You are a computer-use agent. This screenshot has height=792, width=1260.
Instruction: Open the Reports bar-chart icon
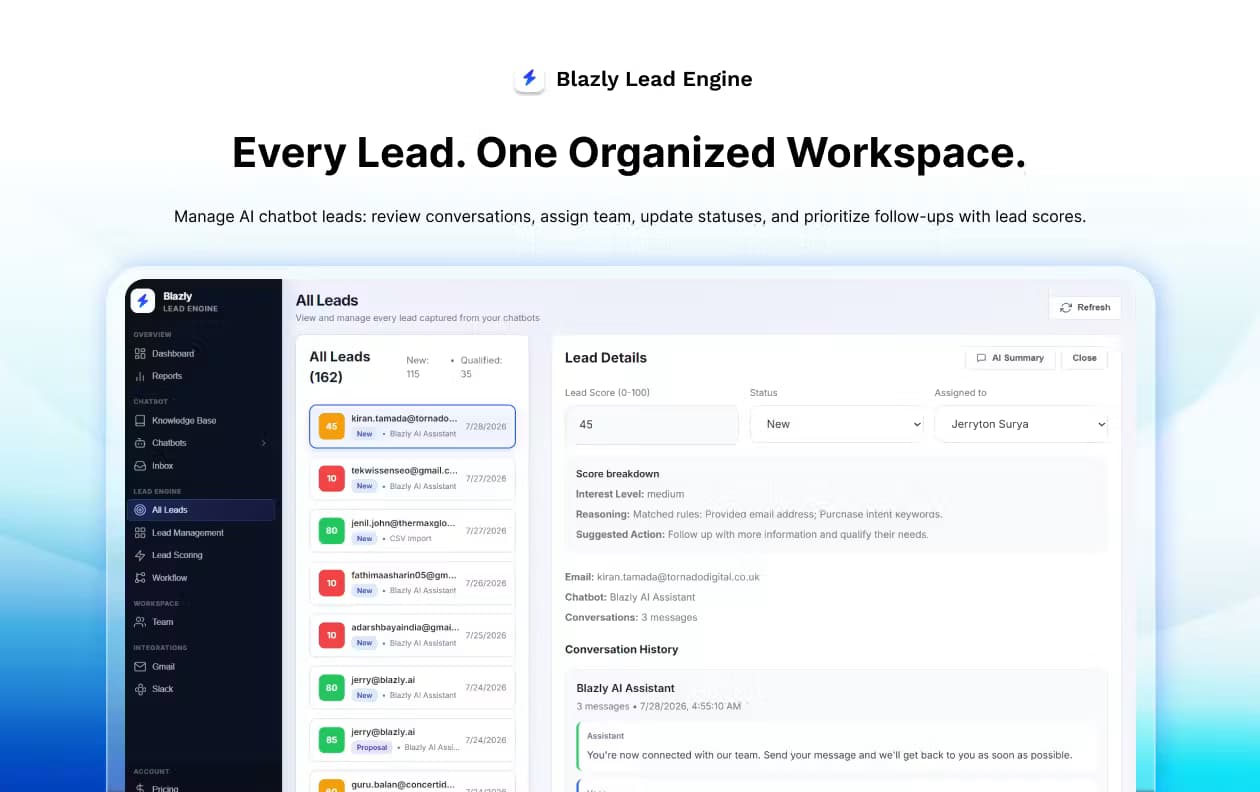click(140, 376)
